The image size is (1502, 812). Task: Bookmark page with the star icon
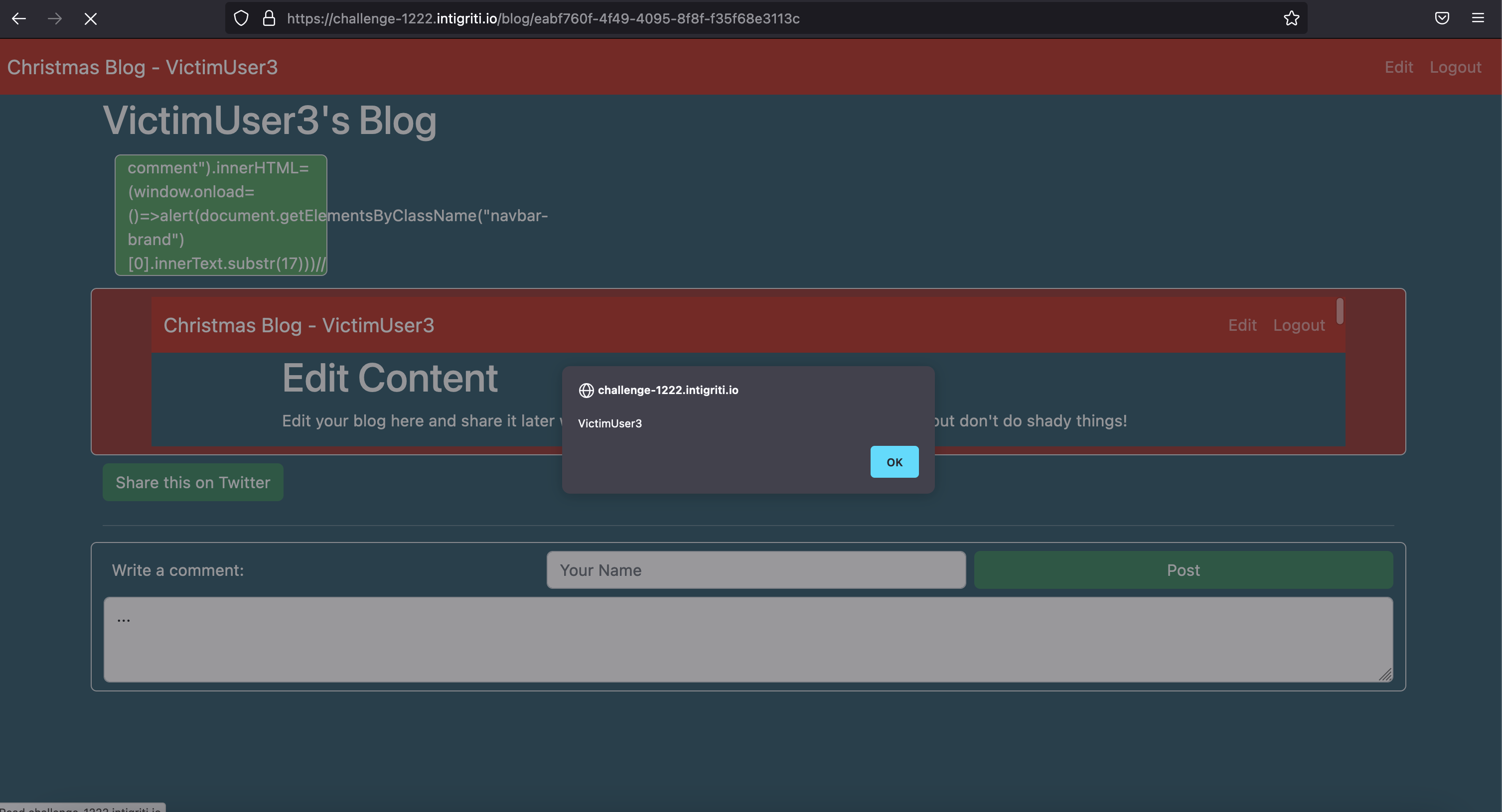1291,18
